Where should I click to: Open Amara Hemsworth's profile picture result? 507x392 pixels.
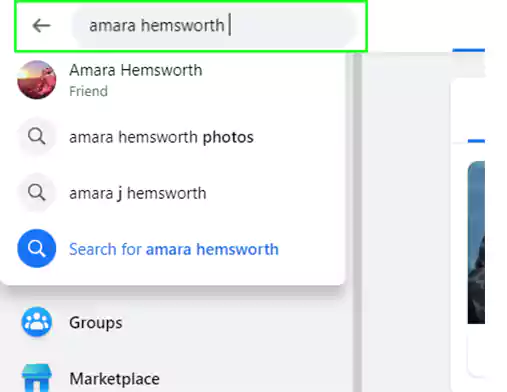click(x=37, y=80)
